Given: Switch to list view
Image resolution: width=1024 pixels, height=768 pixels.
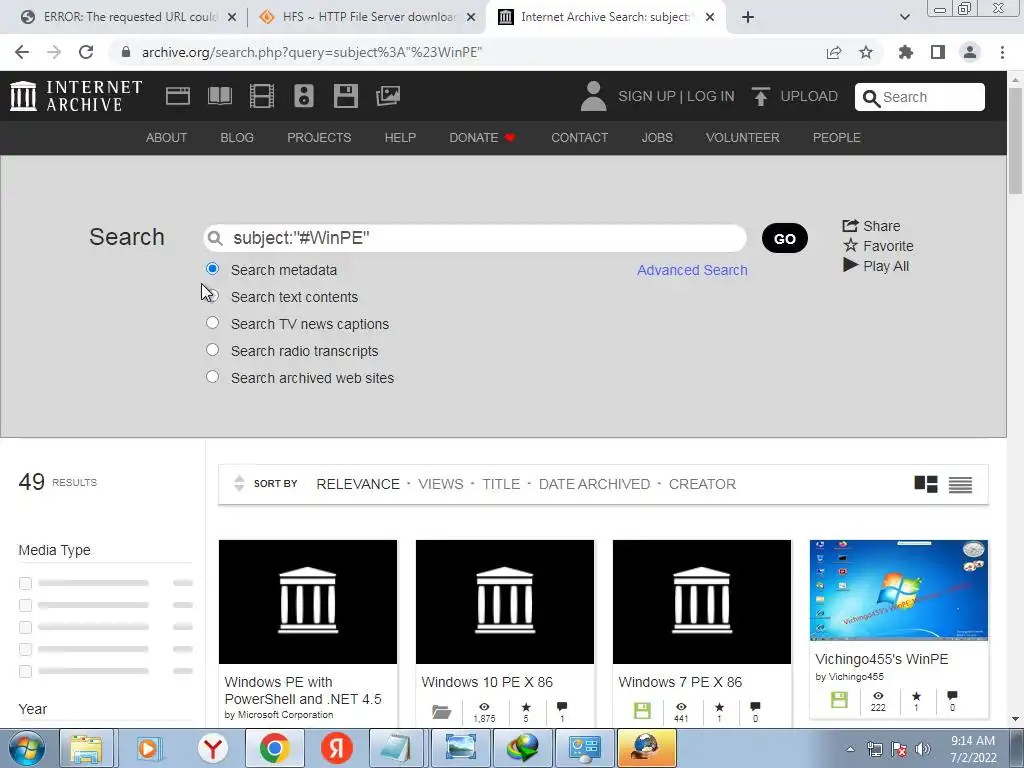Looking at the screenshot, I should tap(960, 485).
